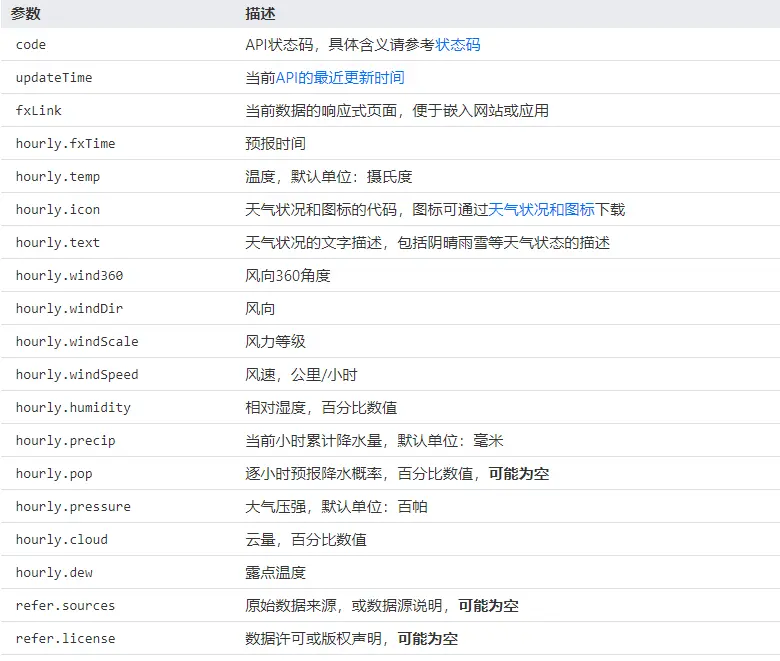Click the description 温度,默认单位:摄氏度
Viewport: 780px width, 661px height.
point(328,177)
